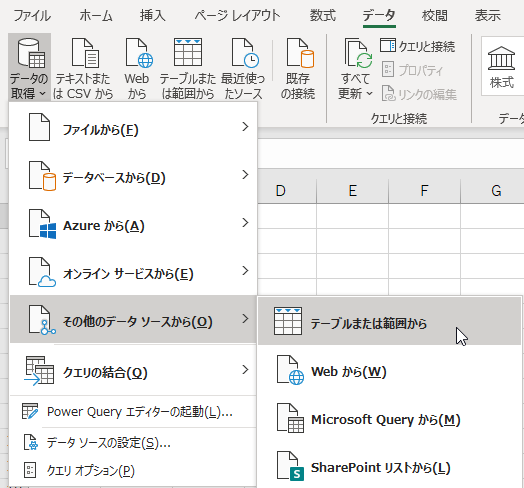
Task: Choose テーブルまたは範囲から in submenu
Action: tap(390, 321)
